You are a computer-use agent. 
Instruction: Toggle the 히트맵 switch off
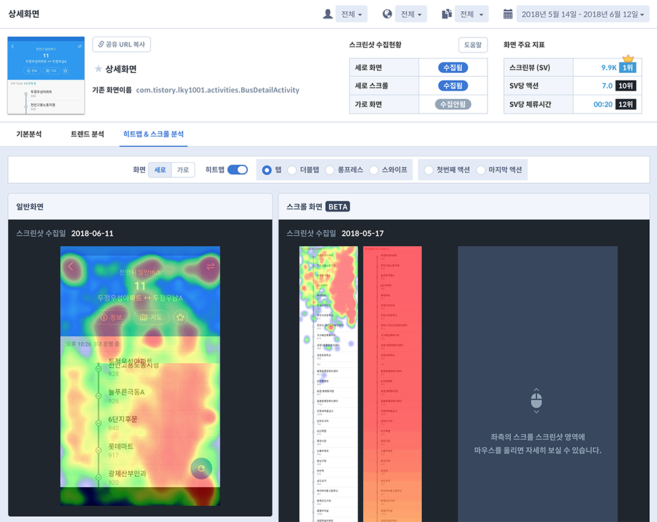(x=237, y=170)
